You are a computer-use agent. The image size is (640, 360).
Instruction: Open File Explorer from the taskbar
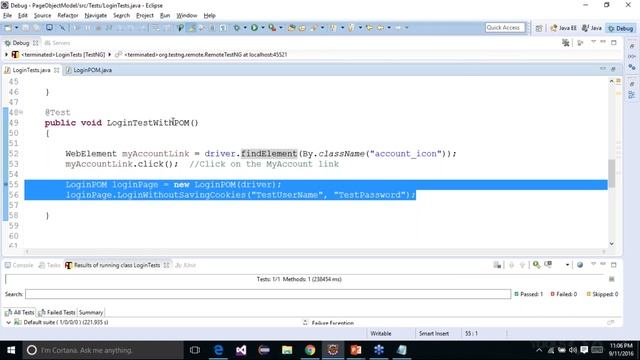tap(287, 350)
